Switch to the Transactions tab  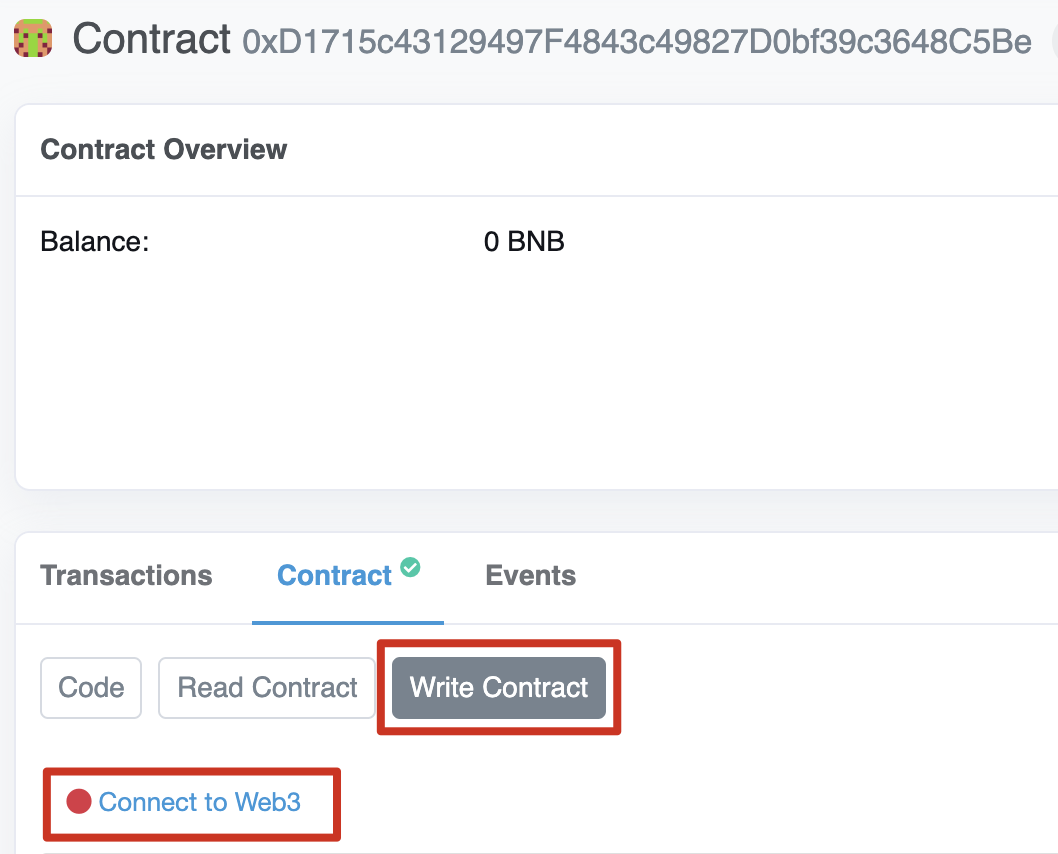pyautogui.click(x=126, y=576)
